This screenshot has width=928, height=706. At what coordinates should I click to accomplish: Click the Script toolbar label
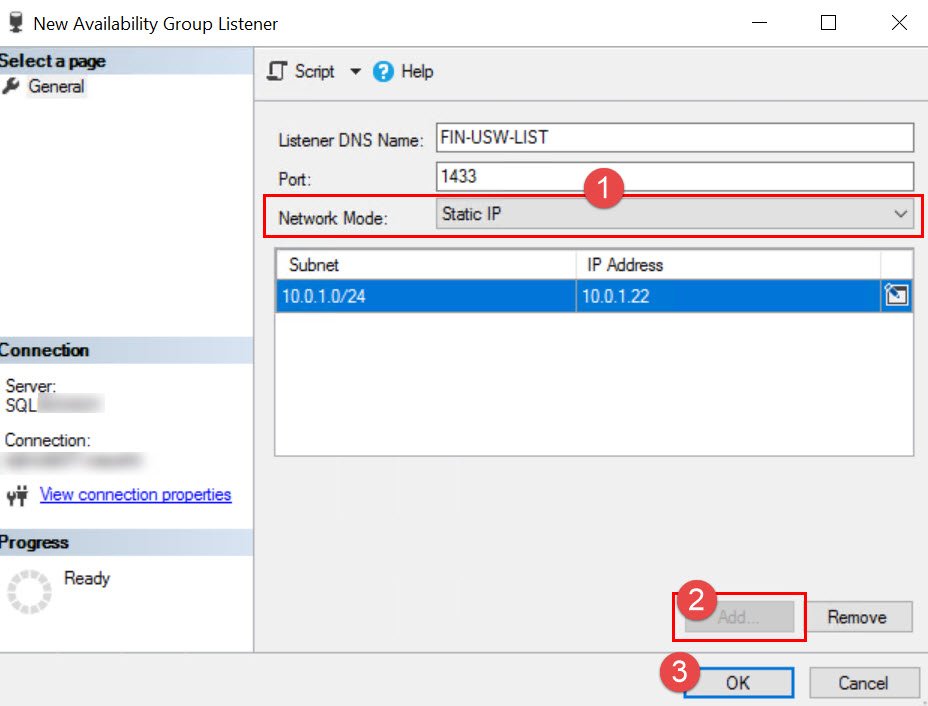coord(315,72)
